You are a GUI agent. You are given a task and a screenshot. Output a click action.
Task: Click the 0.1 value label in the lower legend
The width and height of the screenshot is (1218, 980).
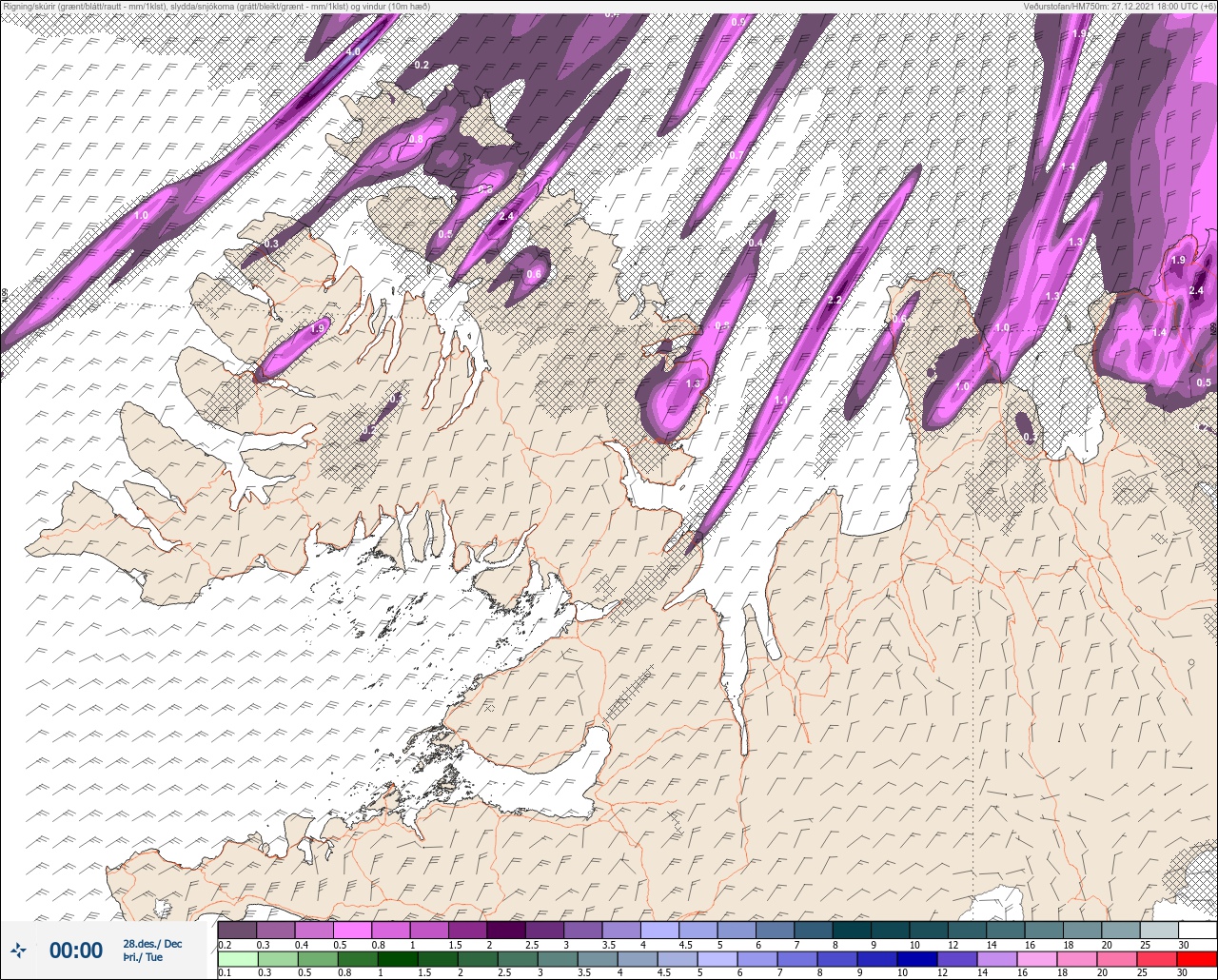(225, 973)
